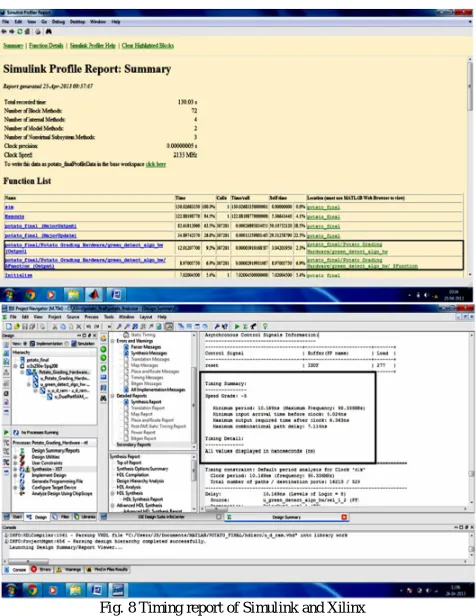The image size is (476, 616).
Task: Click the Synthesis Report list vertical scrollbar thumb
Action: point(193,469)
